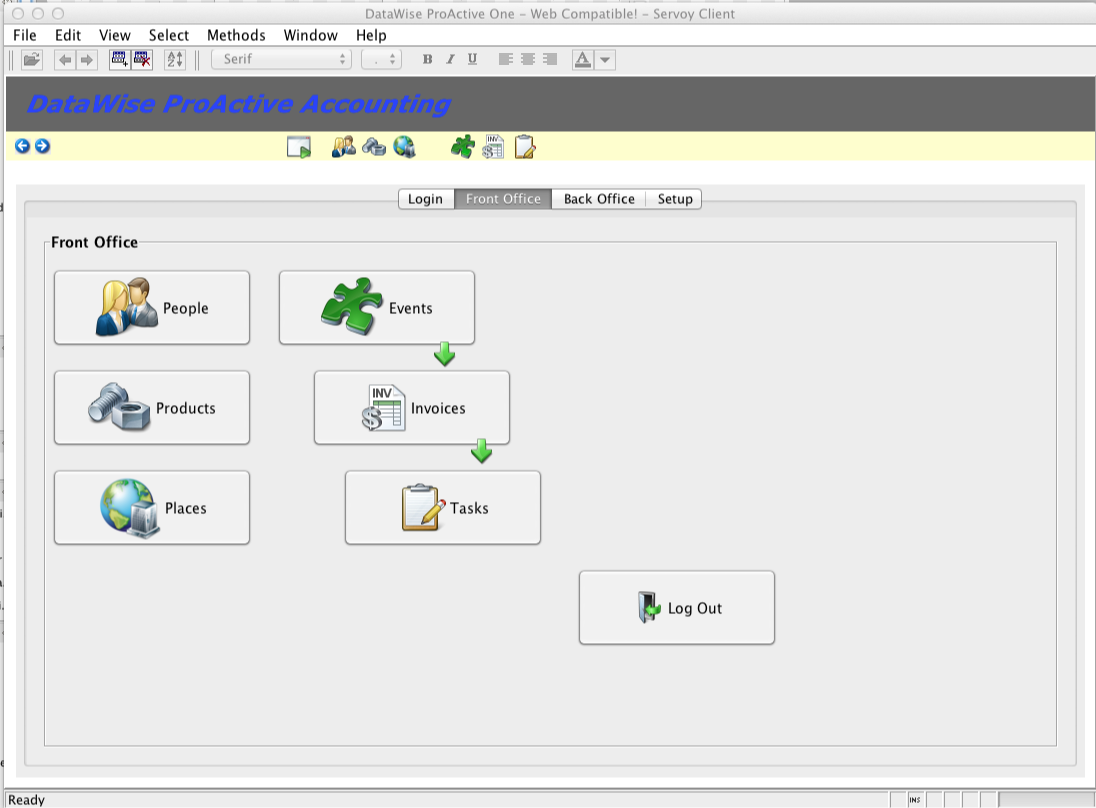Image resolution: width=1096 pixels, height=808 pixels.
Task: Click the new record toolbar icon
Action: [x=120, y=59]
